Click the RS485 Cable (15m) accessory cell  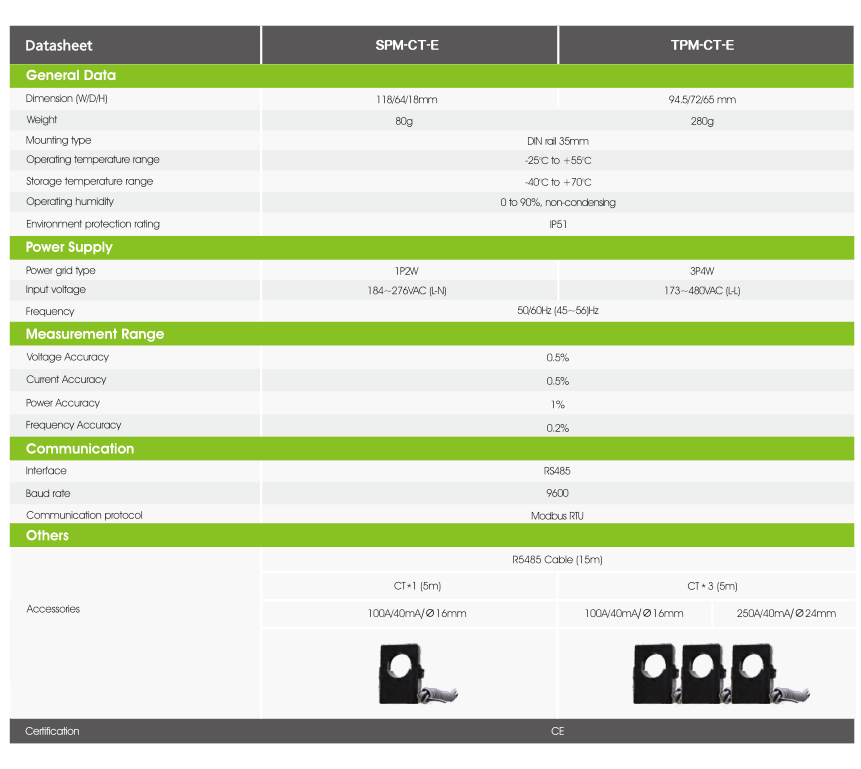pos(558,560)
